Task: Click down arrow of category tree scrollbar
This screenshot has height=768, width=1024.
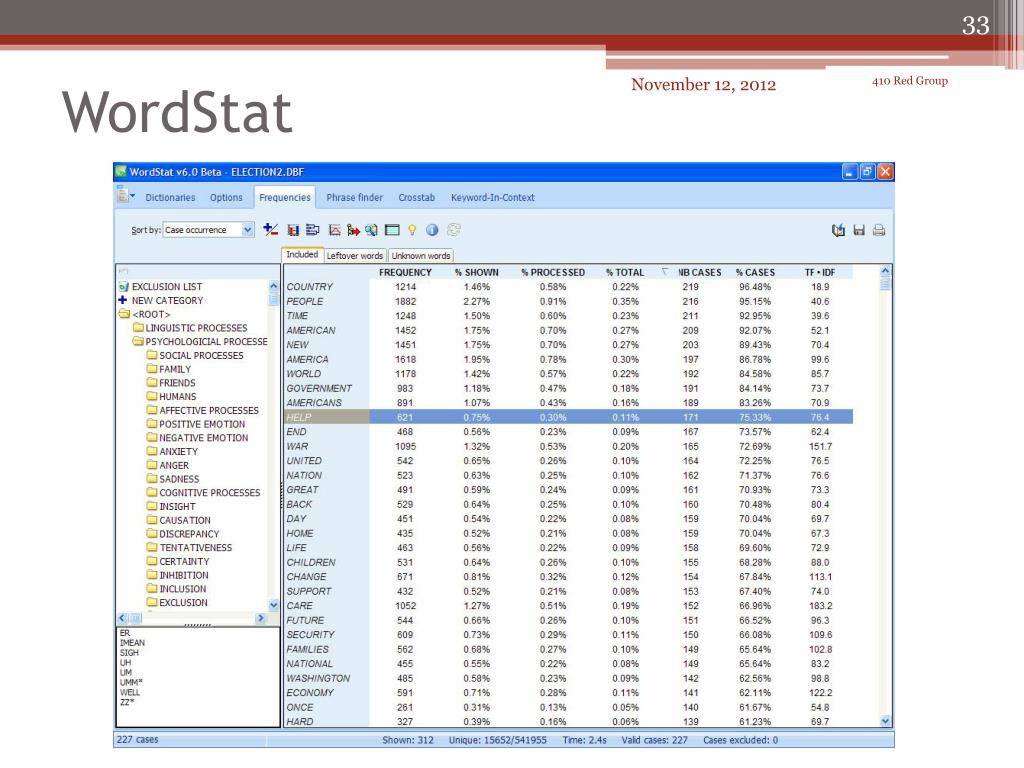Action: click(x=274, y=605)
